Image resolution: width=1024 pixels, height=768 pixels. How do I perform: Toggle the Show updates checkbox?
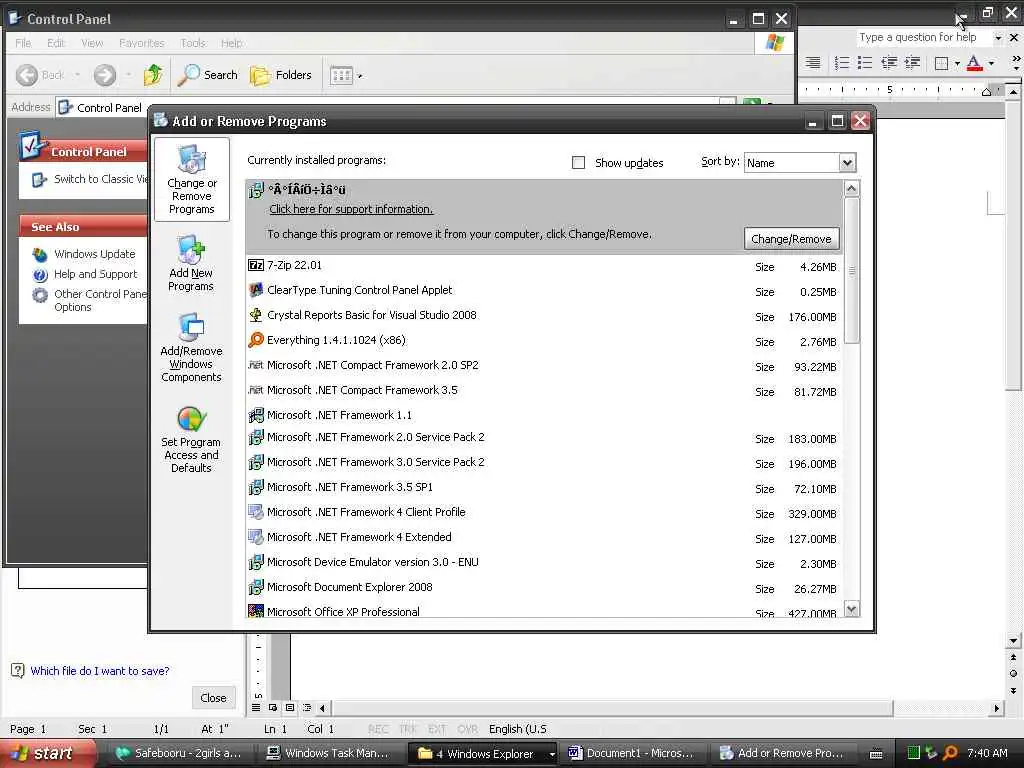click(579, 163)
